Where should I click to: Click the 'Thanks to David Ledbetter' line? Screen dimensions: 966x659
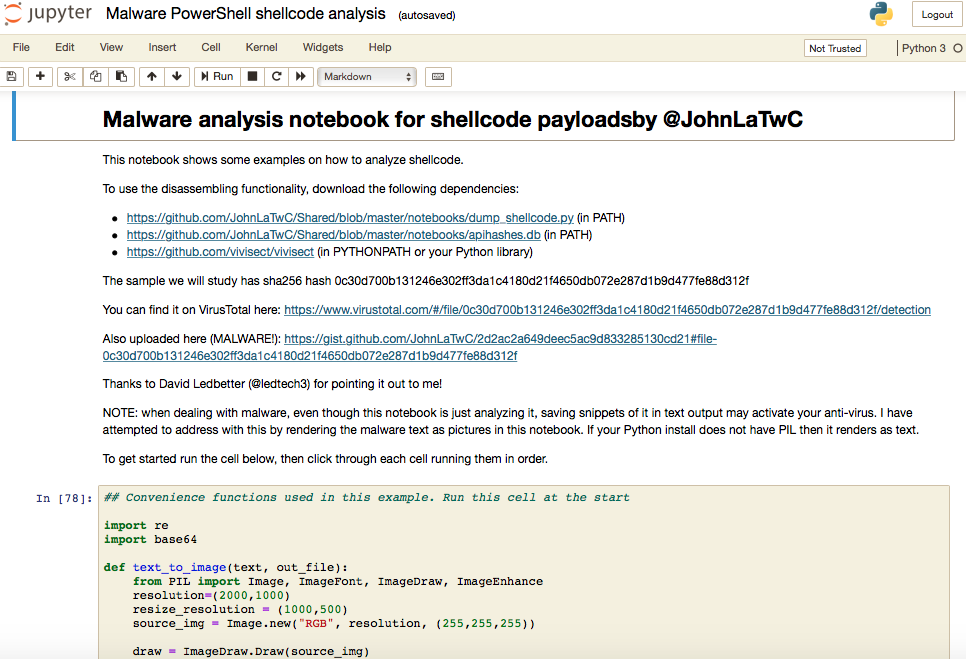[x=272, y=384]
